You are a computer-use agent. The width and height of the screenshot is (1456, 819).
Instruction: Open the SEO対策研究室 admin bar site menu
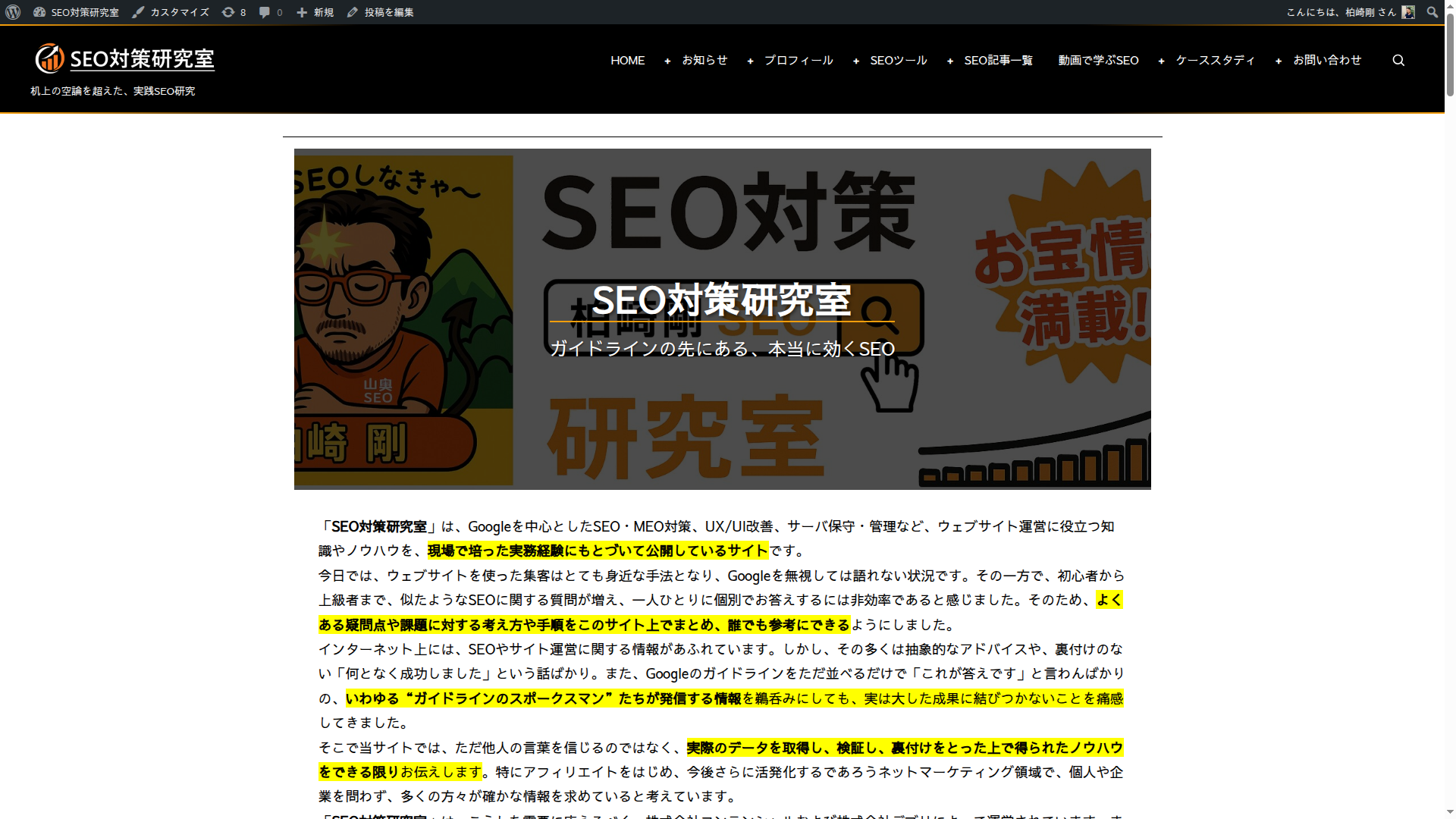(76, 12)
